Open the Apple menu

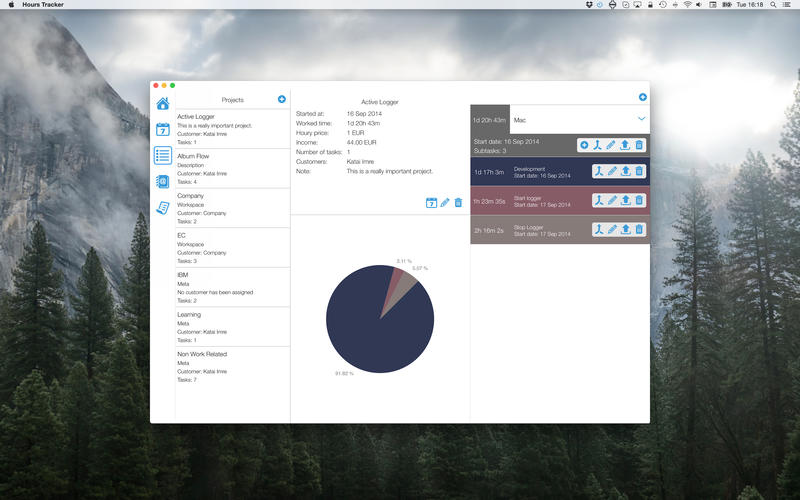[12, 5]
